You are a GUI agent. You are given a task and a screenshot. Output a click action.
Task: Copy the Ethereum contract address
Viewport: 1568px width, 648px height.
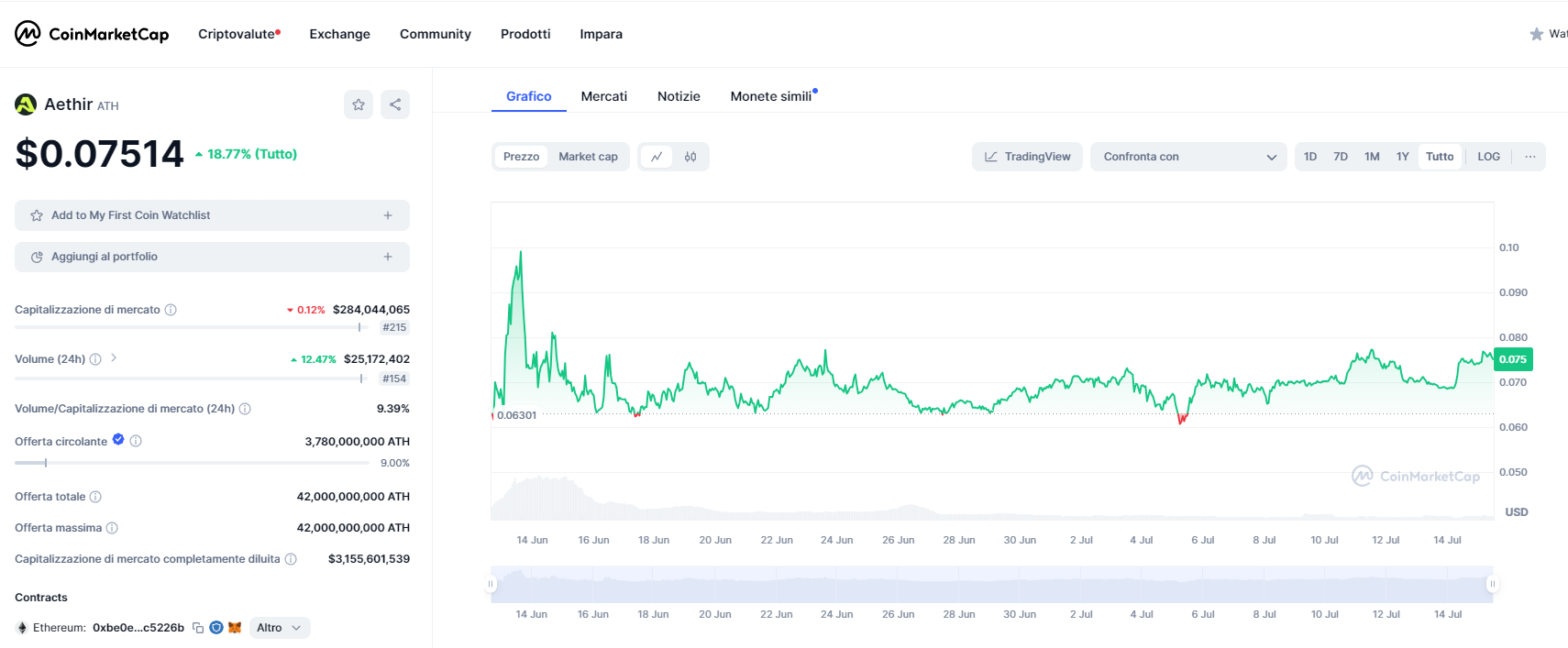(x=198, y=628)
